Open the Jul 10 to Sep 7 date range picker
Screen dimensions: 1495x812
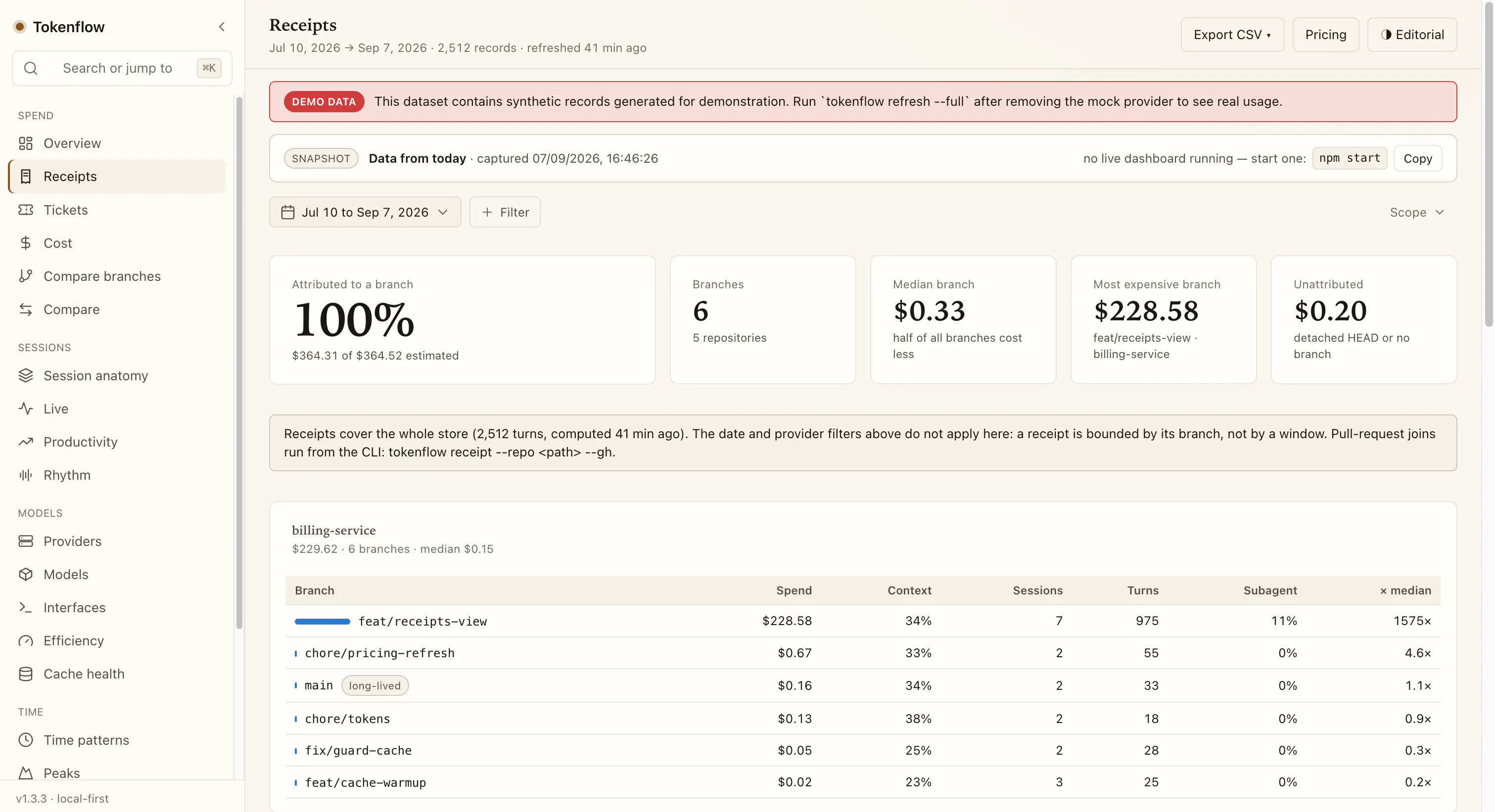coord(365,212)
